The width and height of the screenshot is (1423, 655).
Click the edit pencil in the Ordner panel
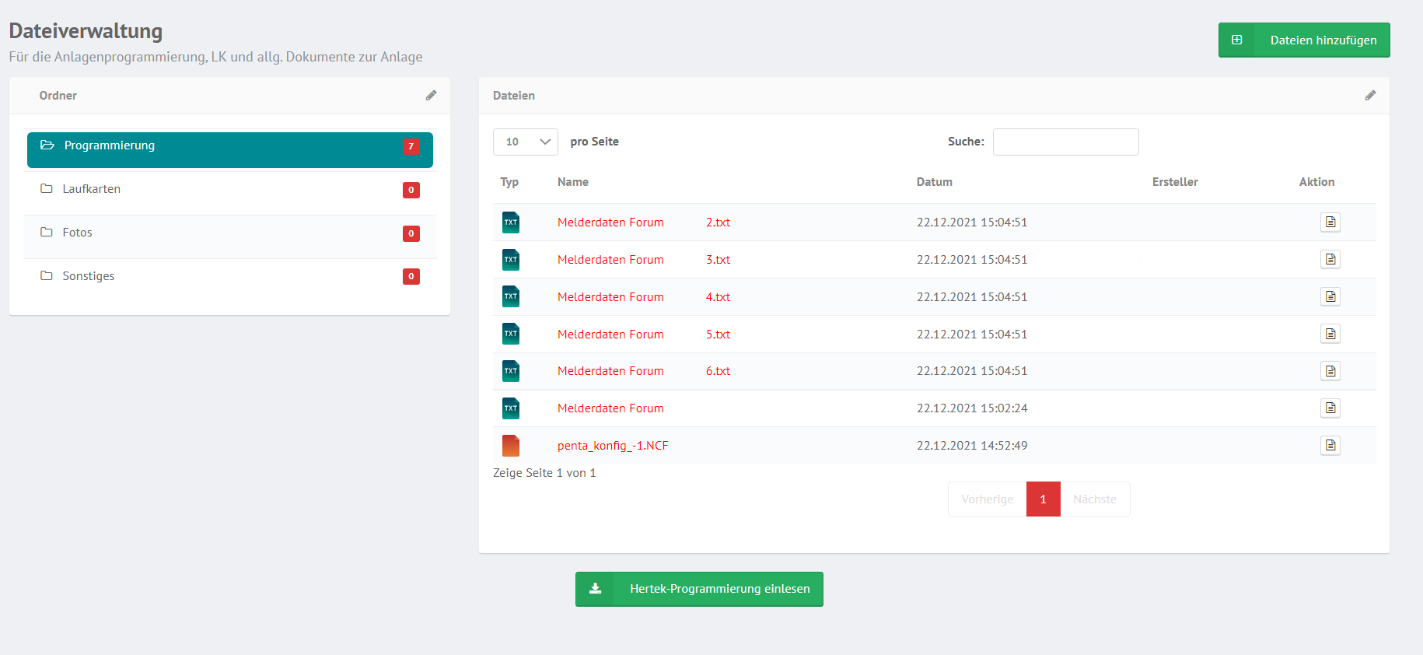point(431,95)
